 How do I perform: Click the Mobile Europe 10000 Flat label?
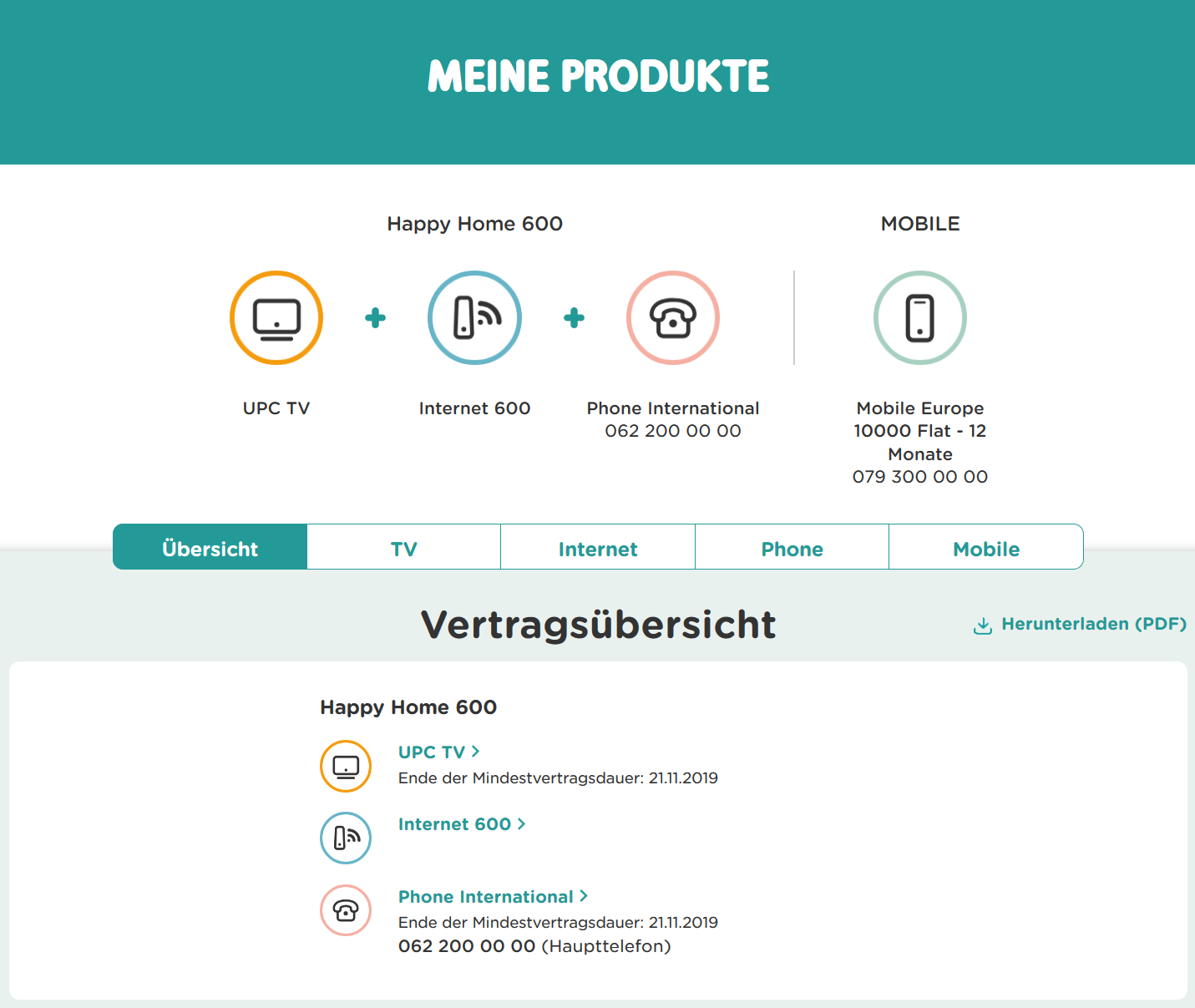point(920,431)
